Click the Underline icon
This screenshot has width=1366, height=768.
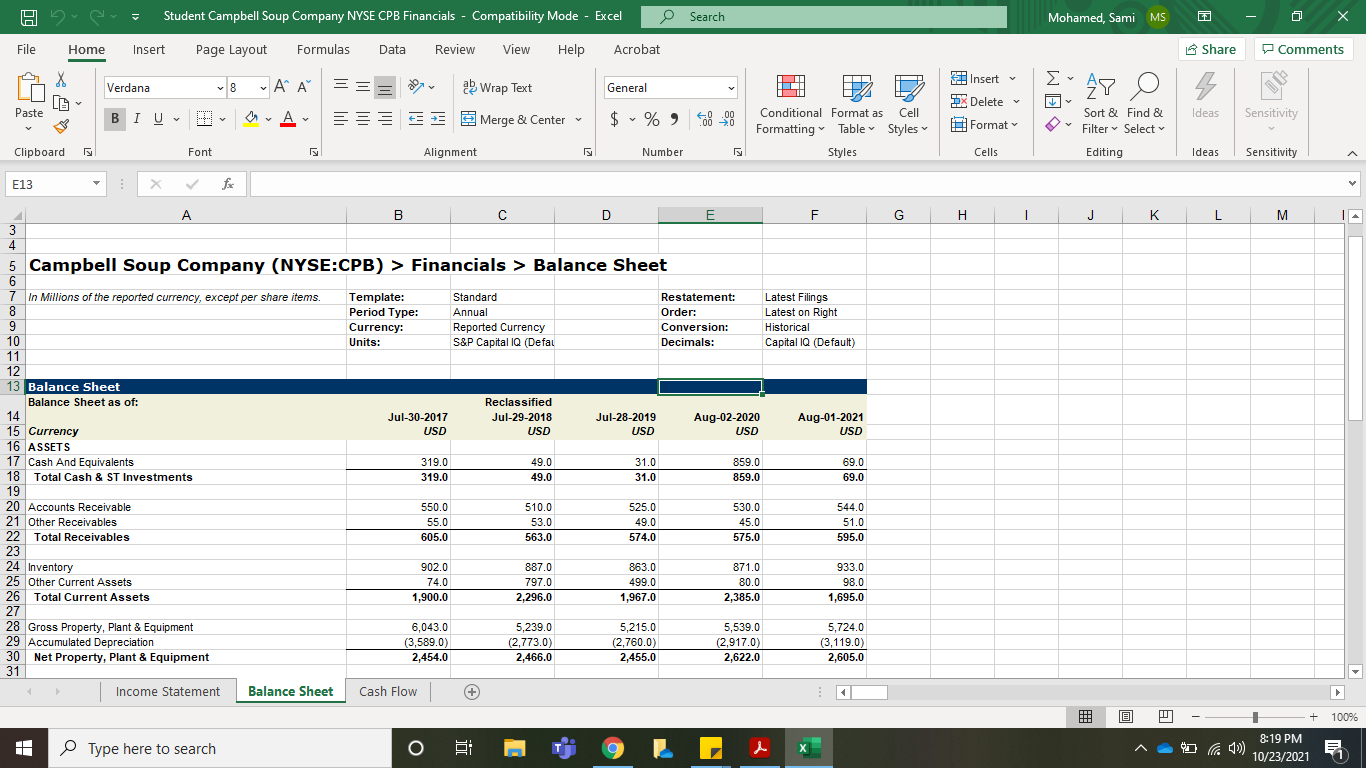pos(157,119)
